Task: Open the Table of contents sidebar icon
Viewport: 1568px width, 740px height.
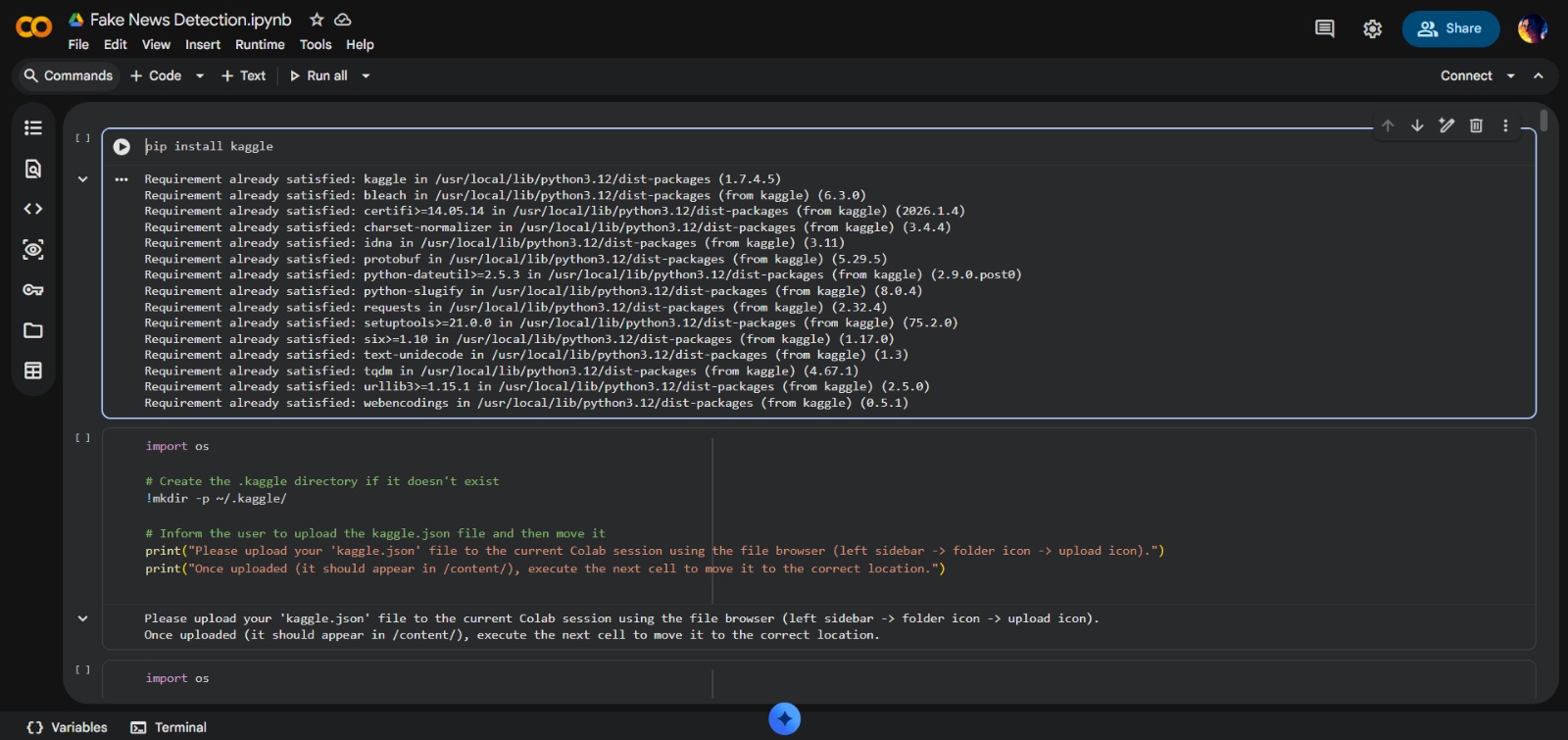Action: click(x=33, y=127)
